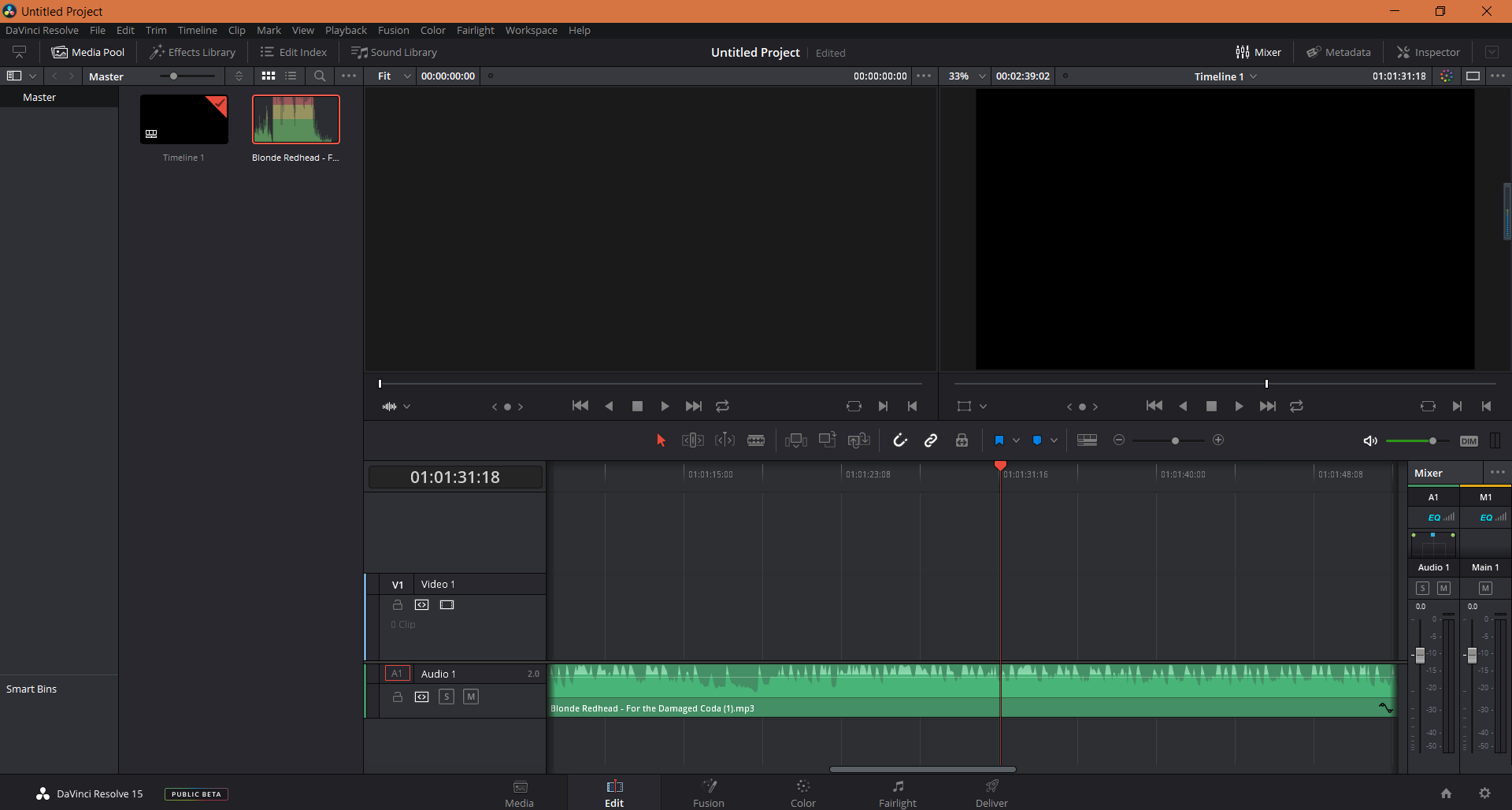Viewport: 1512px width, 810px height.
Task: Lock the Video 1 track
Action: (x=398, y=605)
